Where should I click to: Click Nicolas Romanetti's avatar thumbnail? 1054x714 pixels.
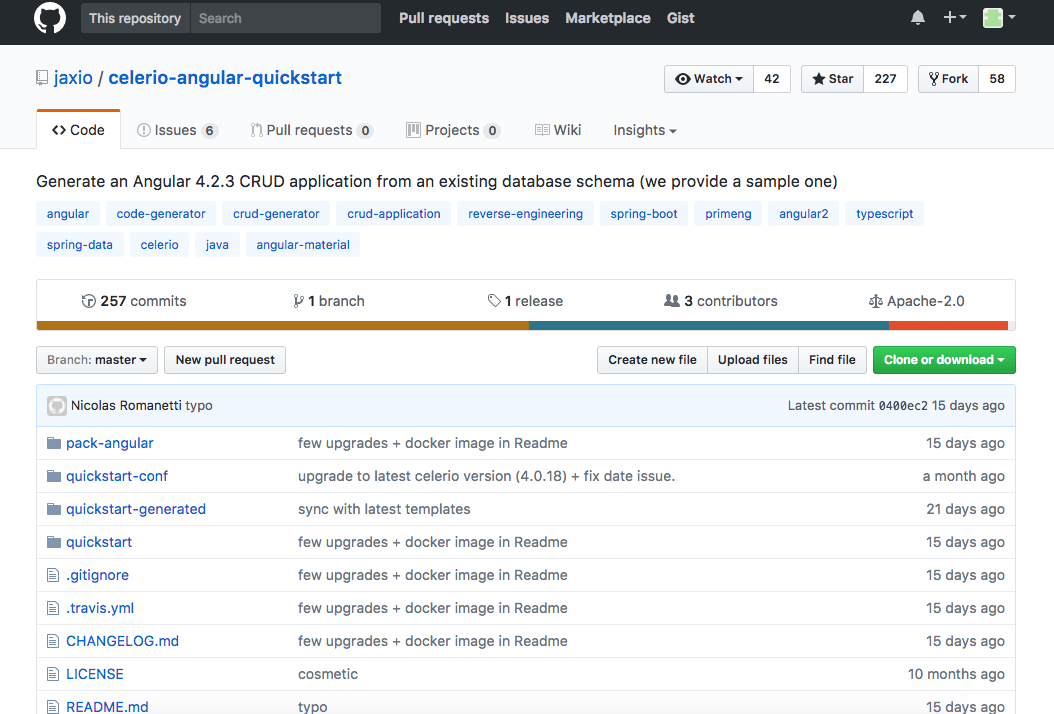(x=57, y=406)
